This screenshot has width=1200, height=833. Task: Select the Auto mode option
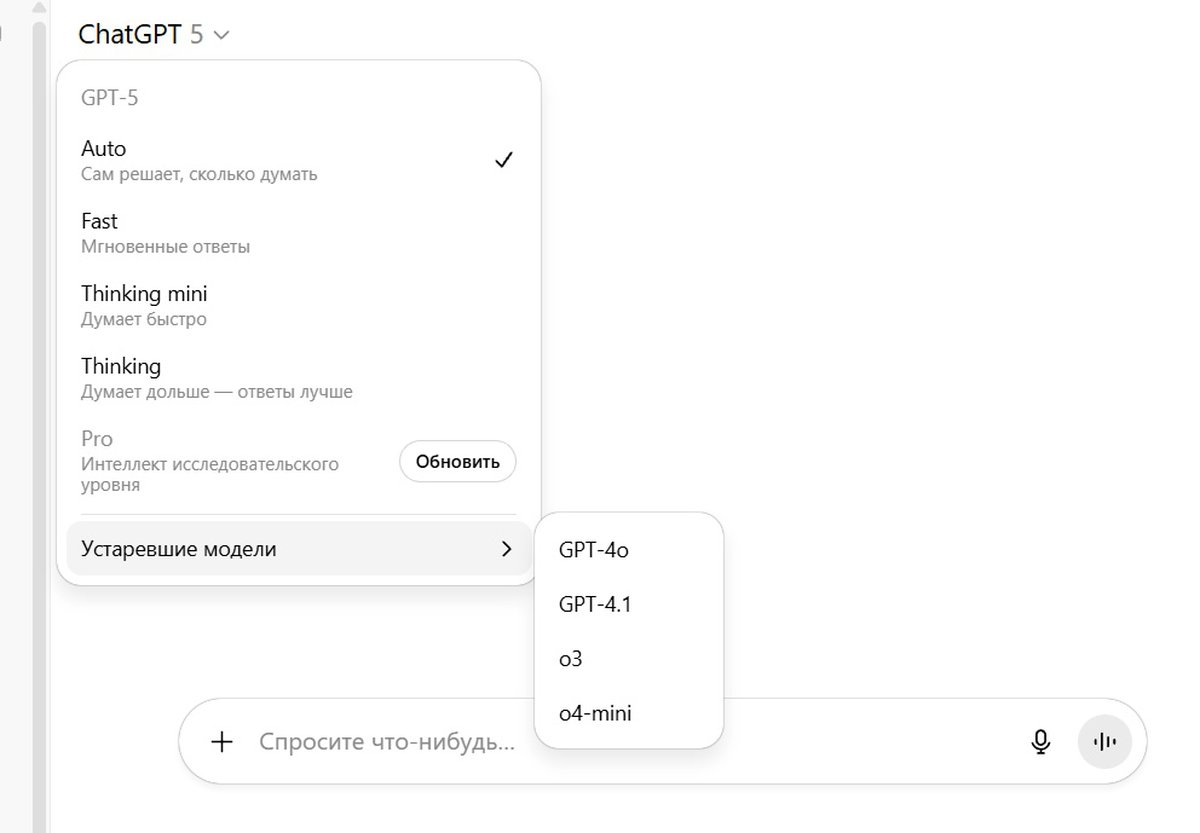pos(200,160)
